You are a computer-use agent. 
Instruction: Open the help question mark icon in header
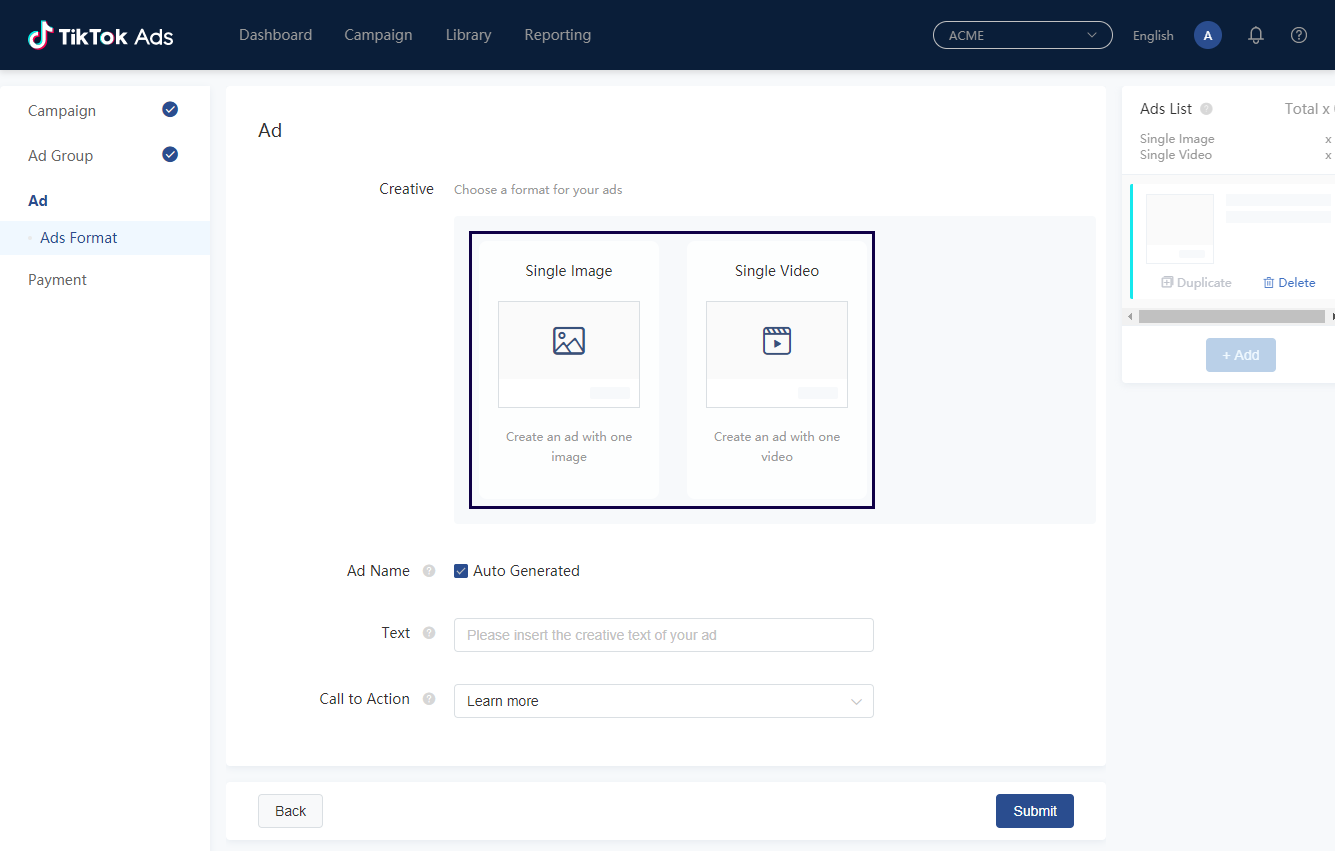tap(1299, 35)
